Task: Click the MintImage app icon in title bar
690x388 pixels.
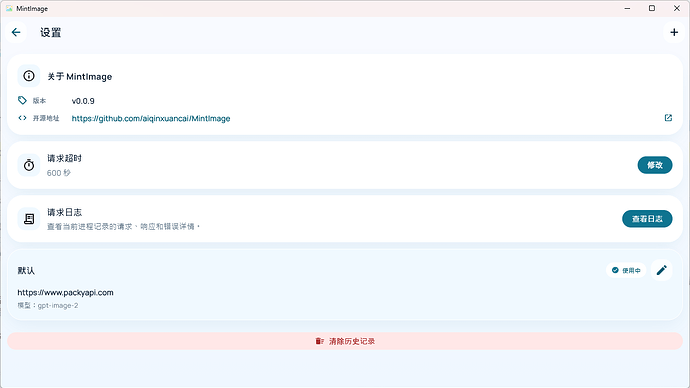Action: click(x=9, y=8)
